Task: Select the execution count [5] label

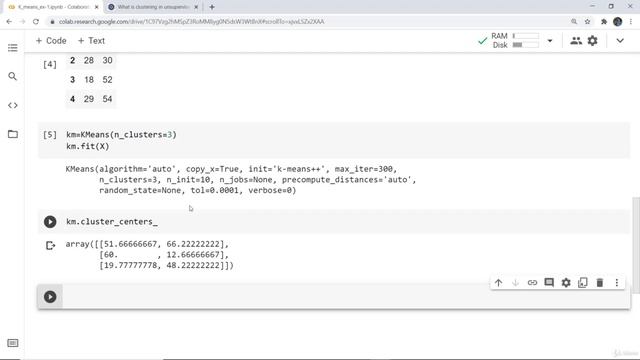Action: coord(50,135)
